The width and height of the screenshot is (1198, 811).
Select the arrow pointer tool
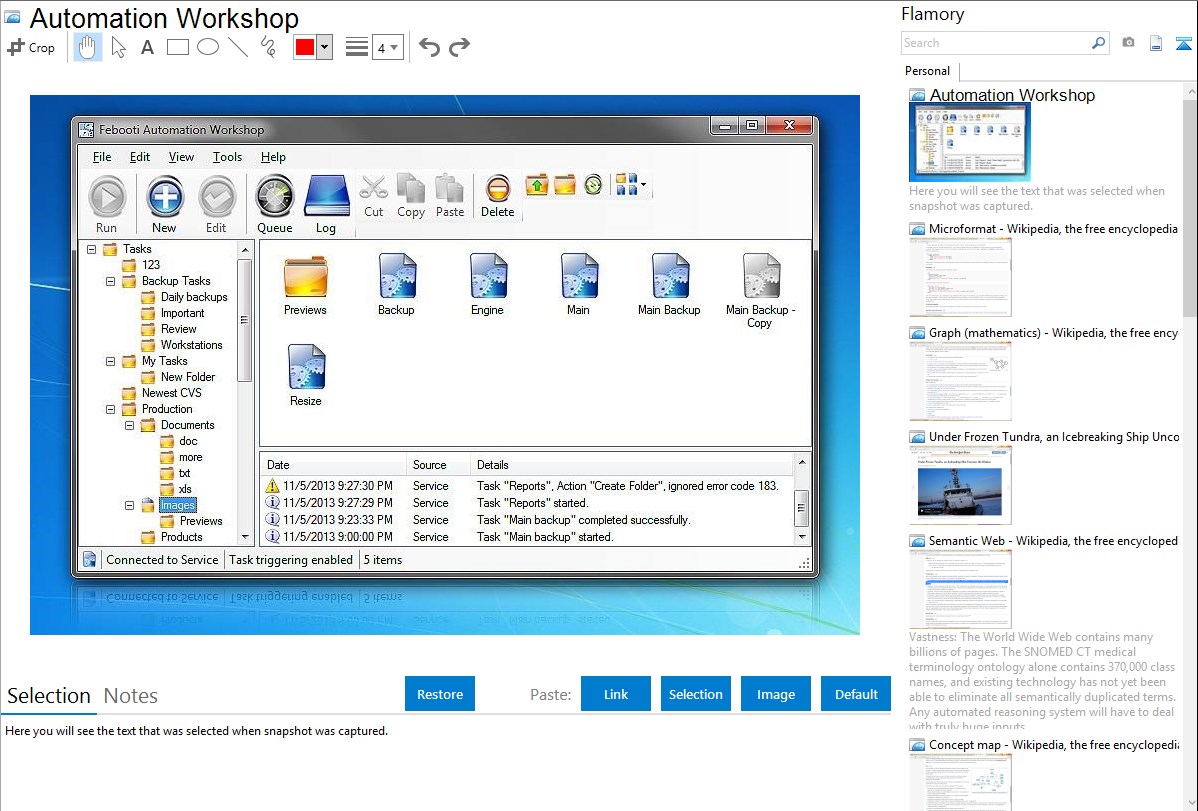[x=118, y=47]
